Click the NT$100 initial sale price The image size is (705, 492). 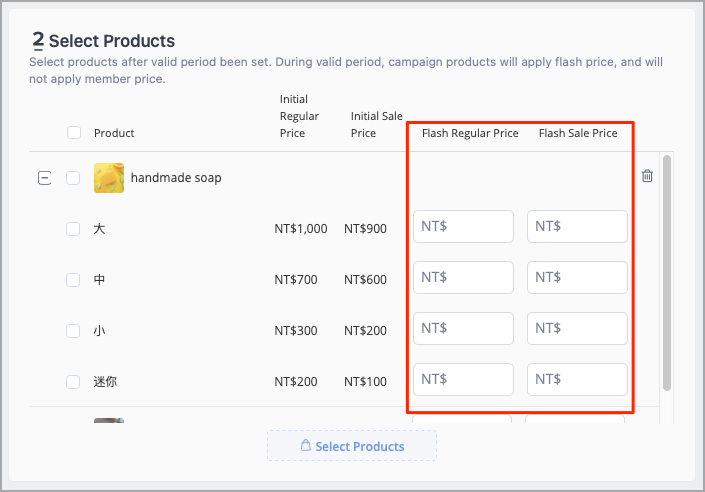[365, 382]
